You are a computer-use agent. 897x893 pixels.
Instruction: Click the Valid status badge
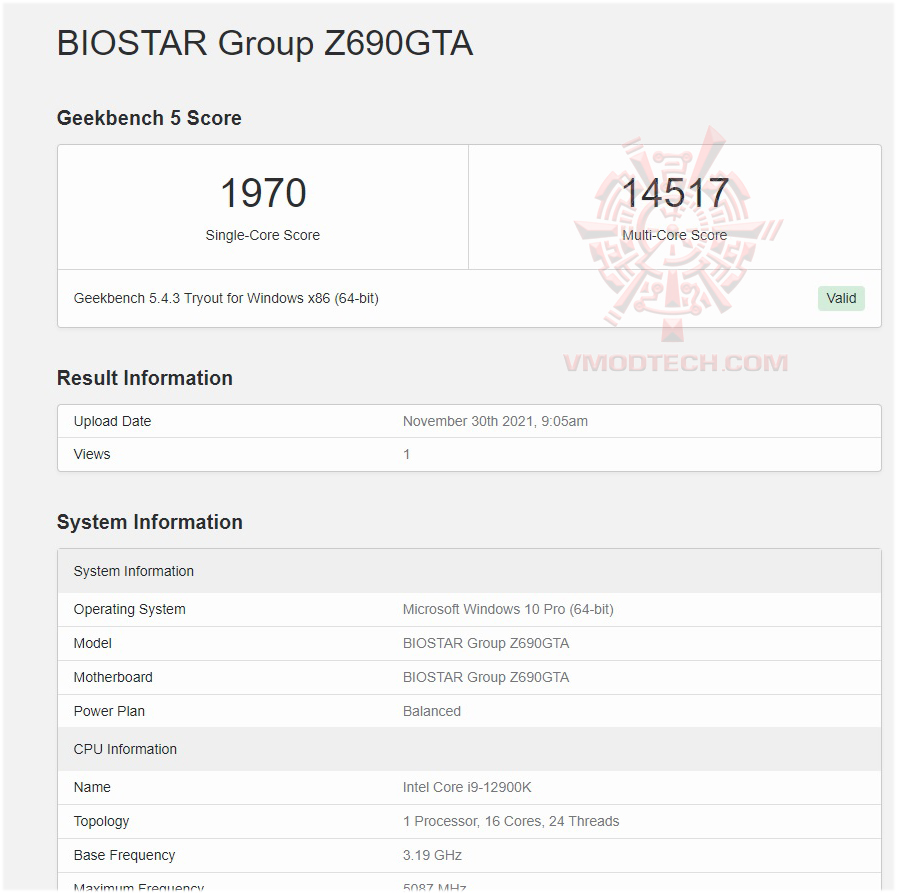click(x=841, y=298)
